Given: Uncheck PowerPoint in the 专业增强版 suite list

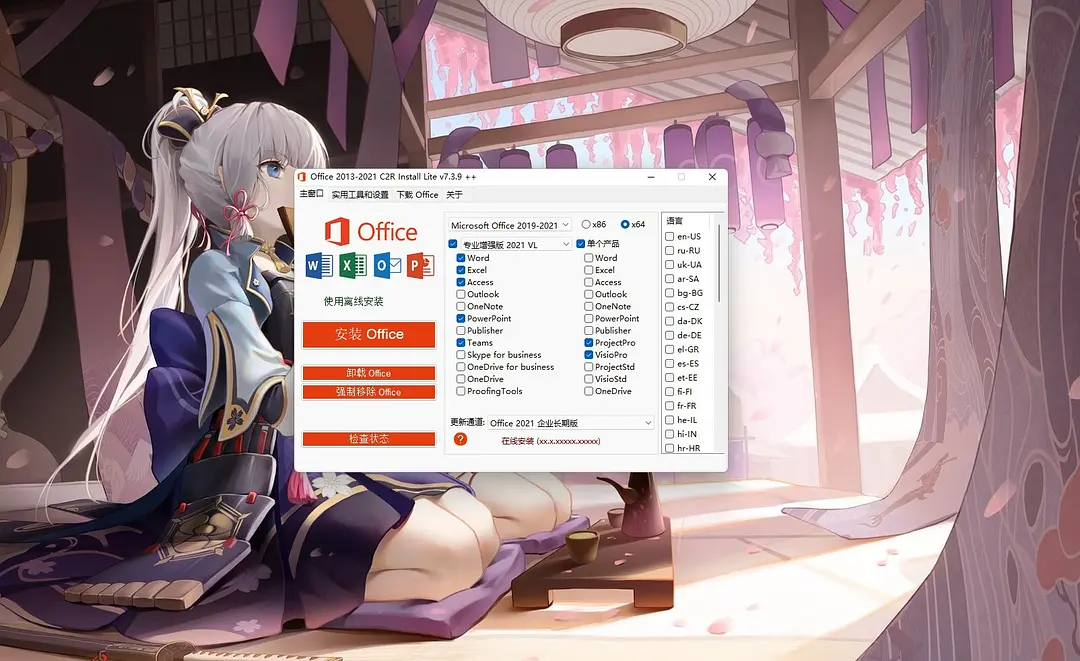Looking at the screenshot, I should tap(461, 319).
